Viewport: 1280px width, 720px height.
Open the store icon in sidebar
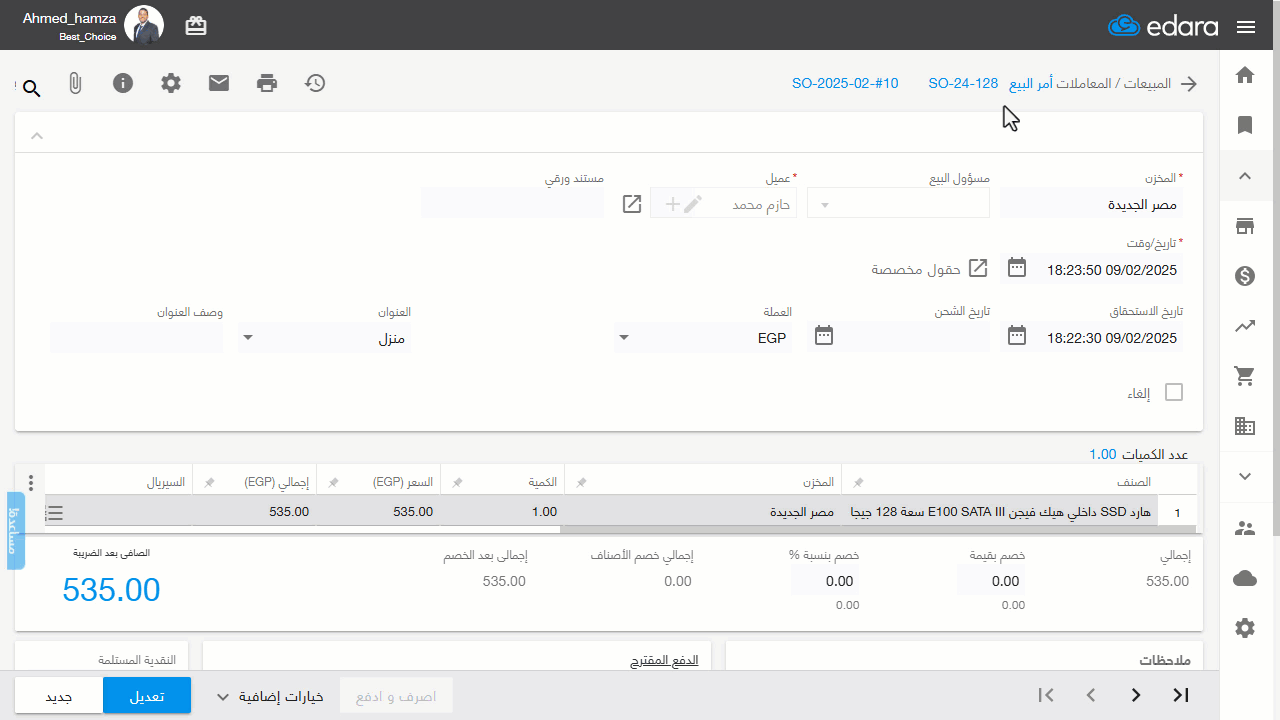point(1245,226)
